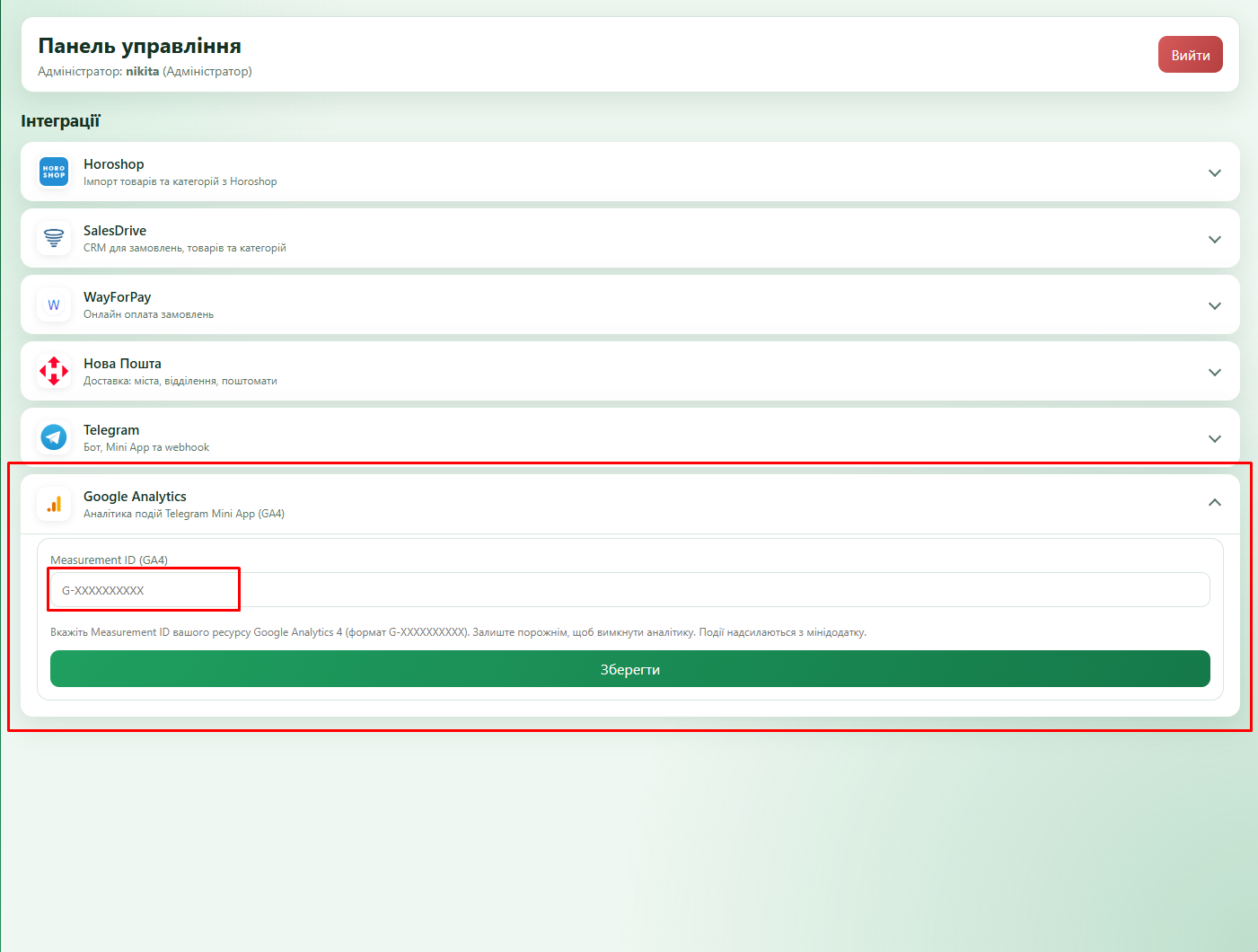Click the SalesDrive funnel icon
The width and height of the screenshot is (1258, 952).
54,238
